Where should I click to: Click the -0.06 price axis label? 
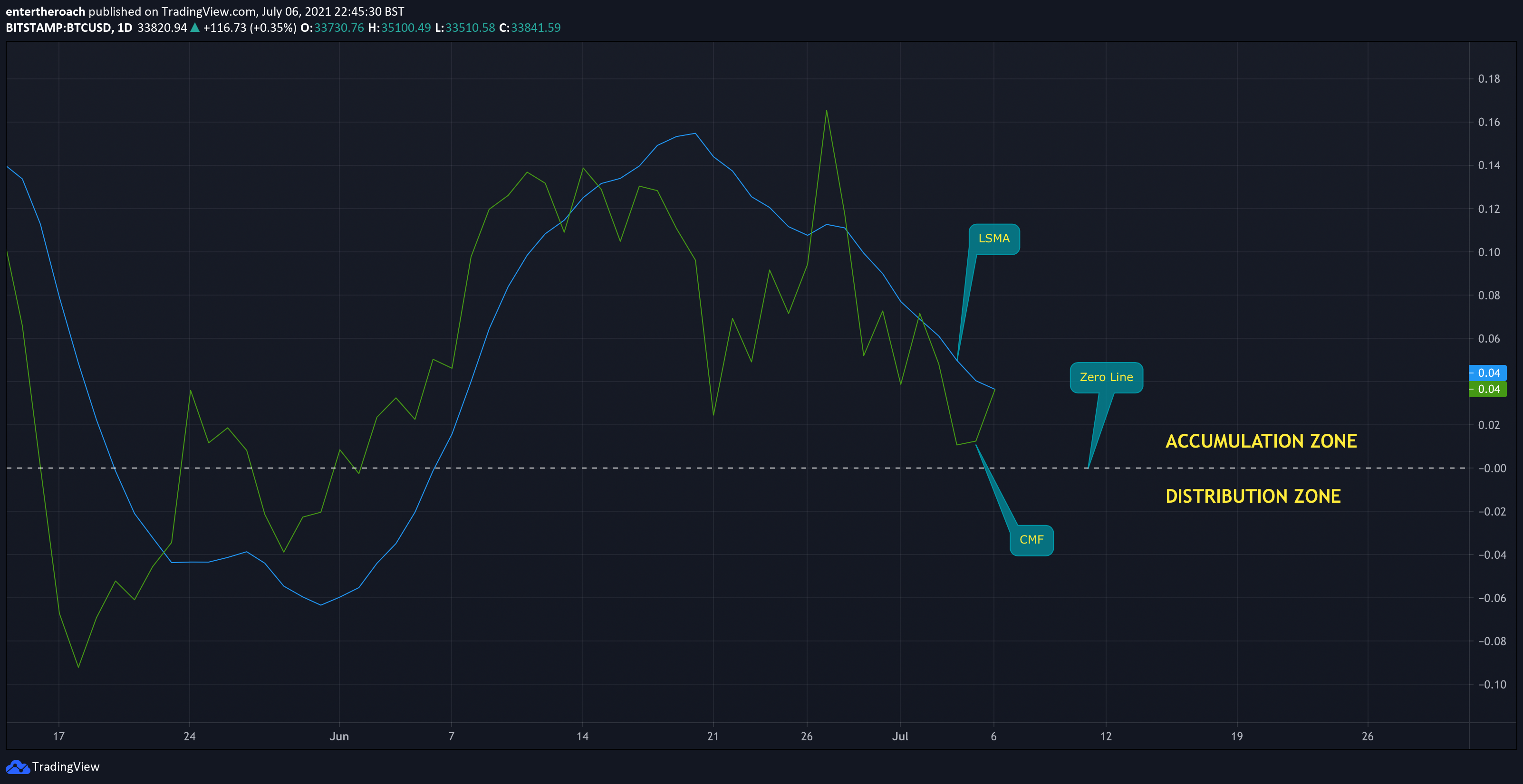pyautogui.click(x=1492, y=599)
